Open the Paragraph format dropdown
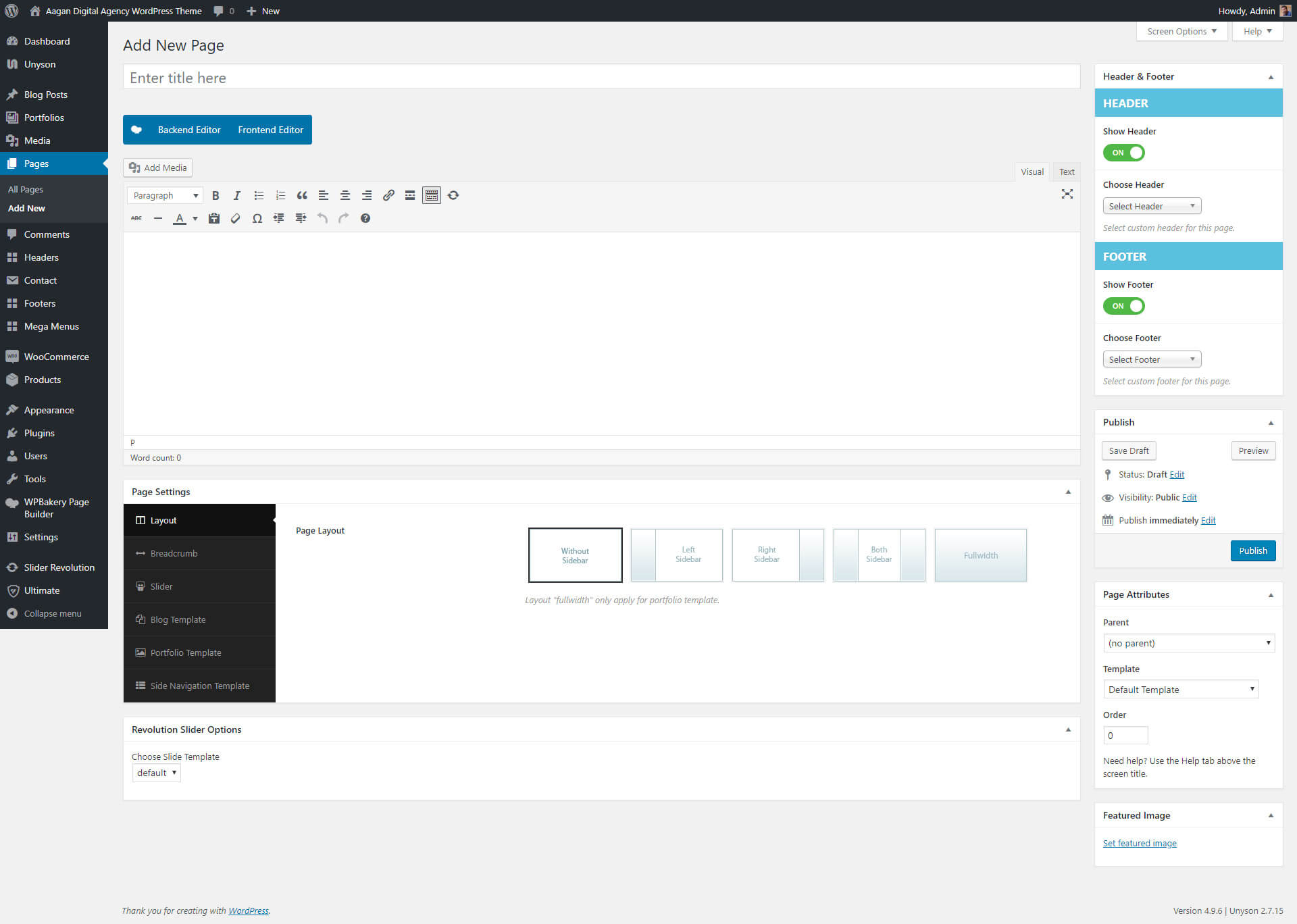 pyautogui.click(x=165, y=195)
